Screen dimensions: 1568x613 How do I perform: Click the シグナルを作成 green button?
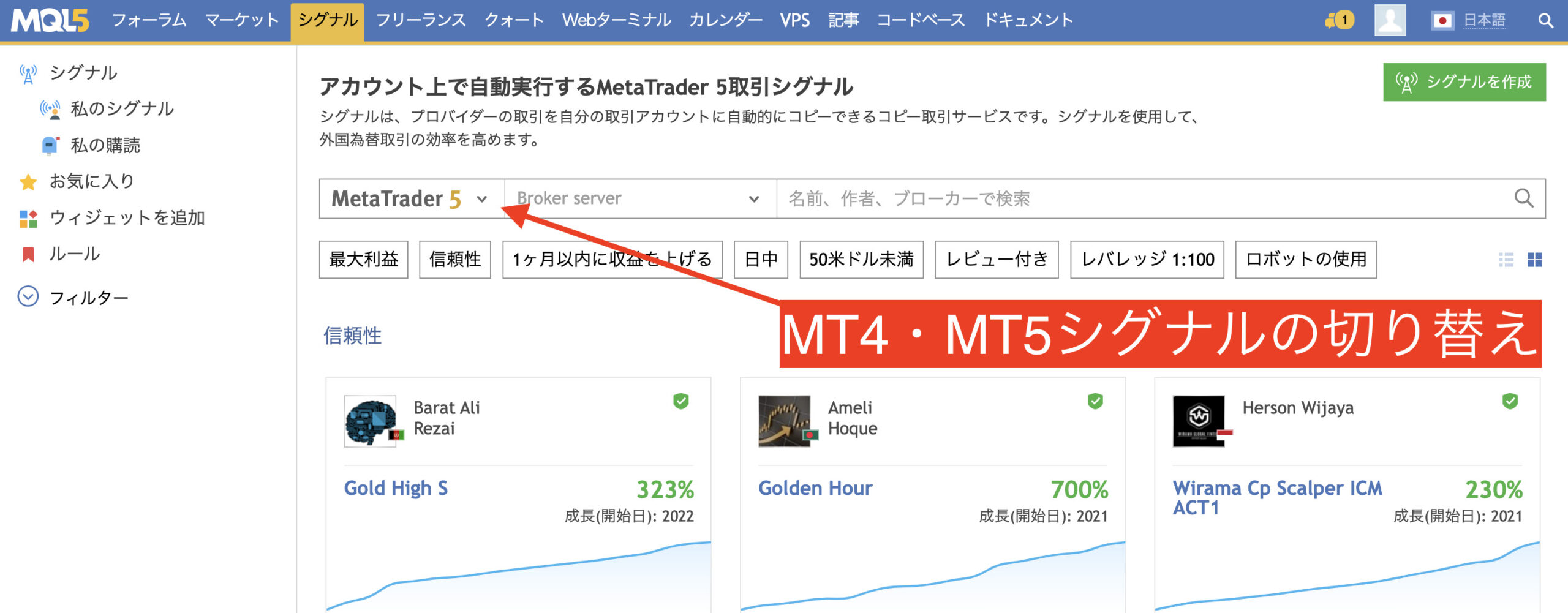(x=1464, y=82)
